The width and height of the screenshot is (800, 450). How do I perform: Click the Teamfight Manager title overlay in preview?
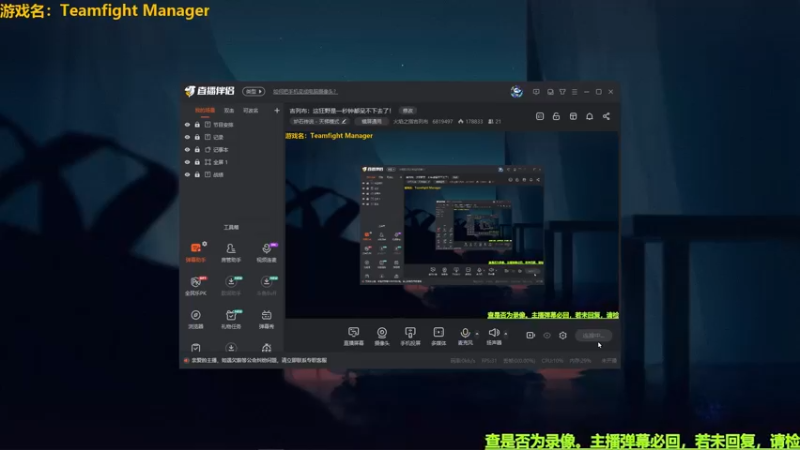coord(329,136)
